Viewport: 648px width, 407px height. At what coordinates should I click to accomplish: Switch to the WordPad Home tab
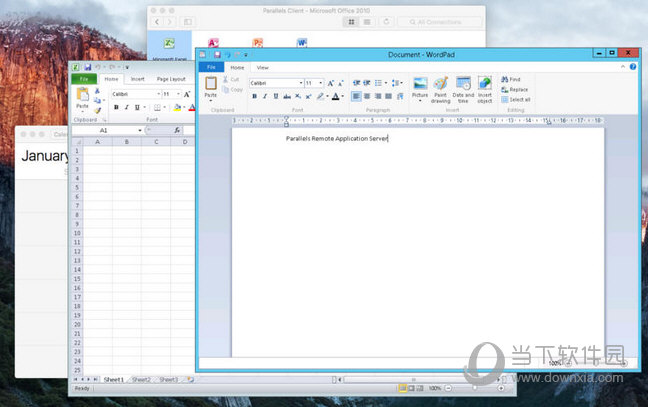237,67
